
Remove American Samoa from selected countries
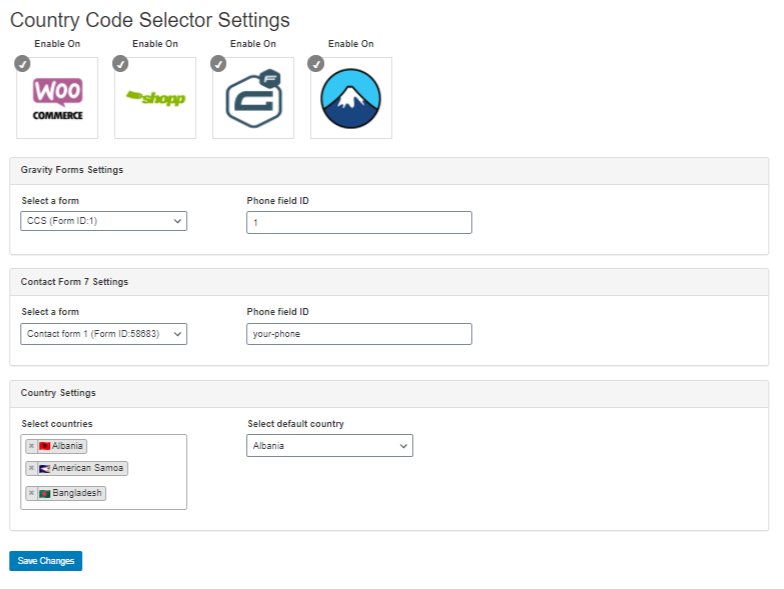click(x=32, y=468)
